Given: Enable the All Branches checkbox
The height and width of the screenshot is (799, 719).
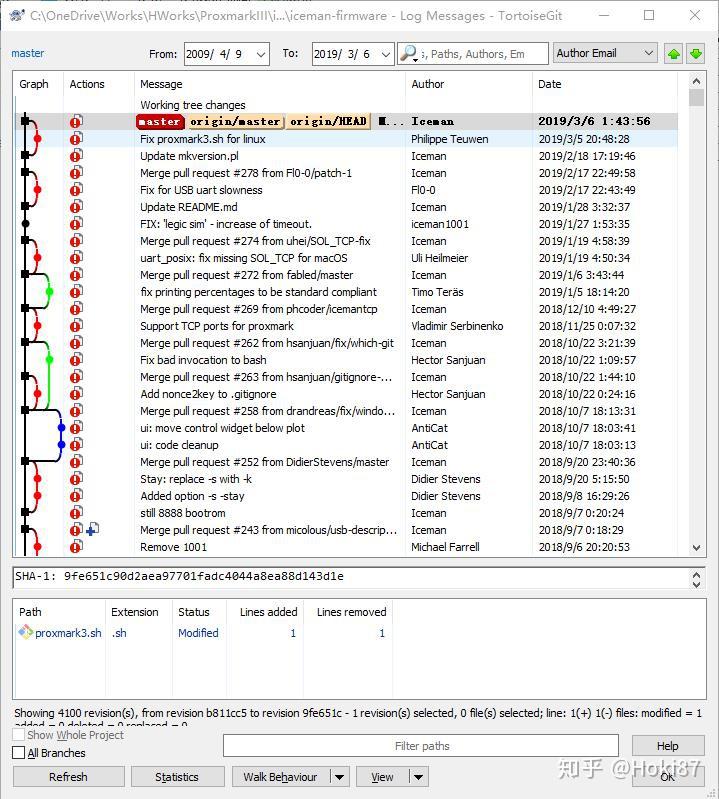Looking at the screenshot, I should (18, 753).
